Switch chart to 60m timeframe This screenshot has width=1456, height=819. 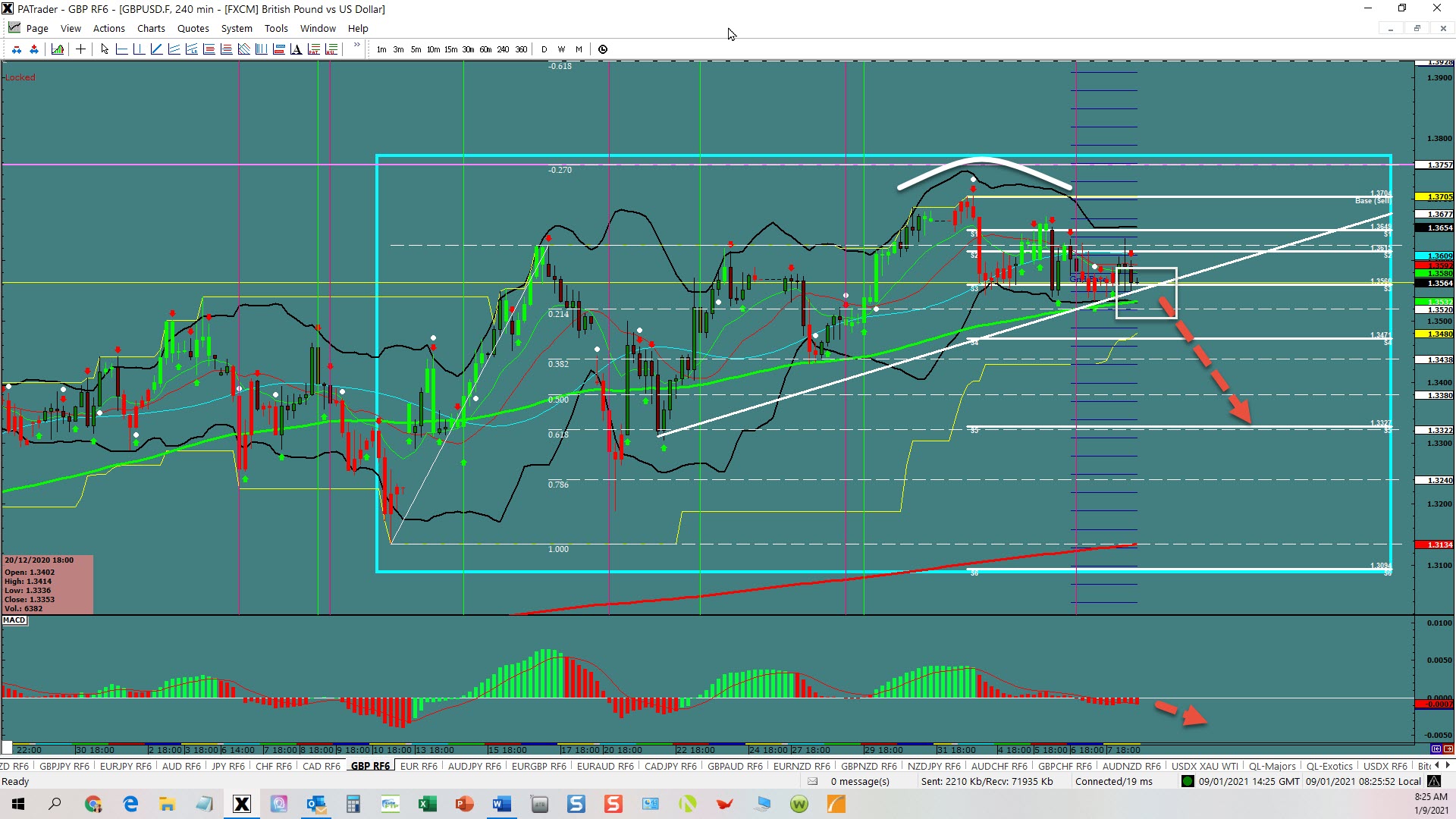point(485,49)
